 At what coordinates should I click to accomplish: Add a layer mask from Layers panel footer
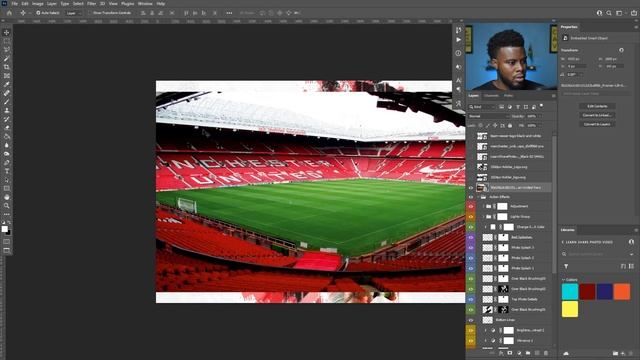(x=510, y=353)
